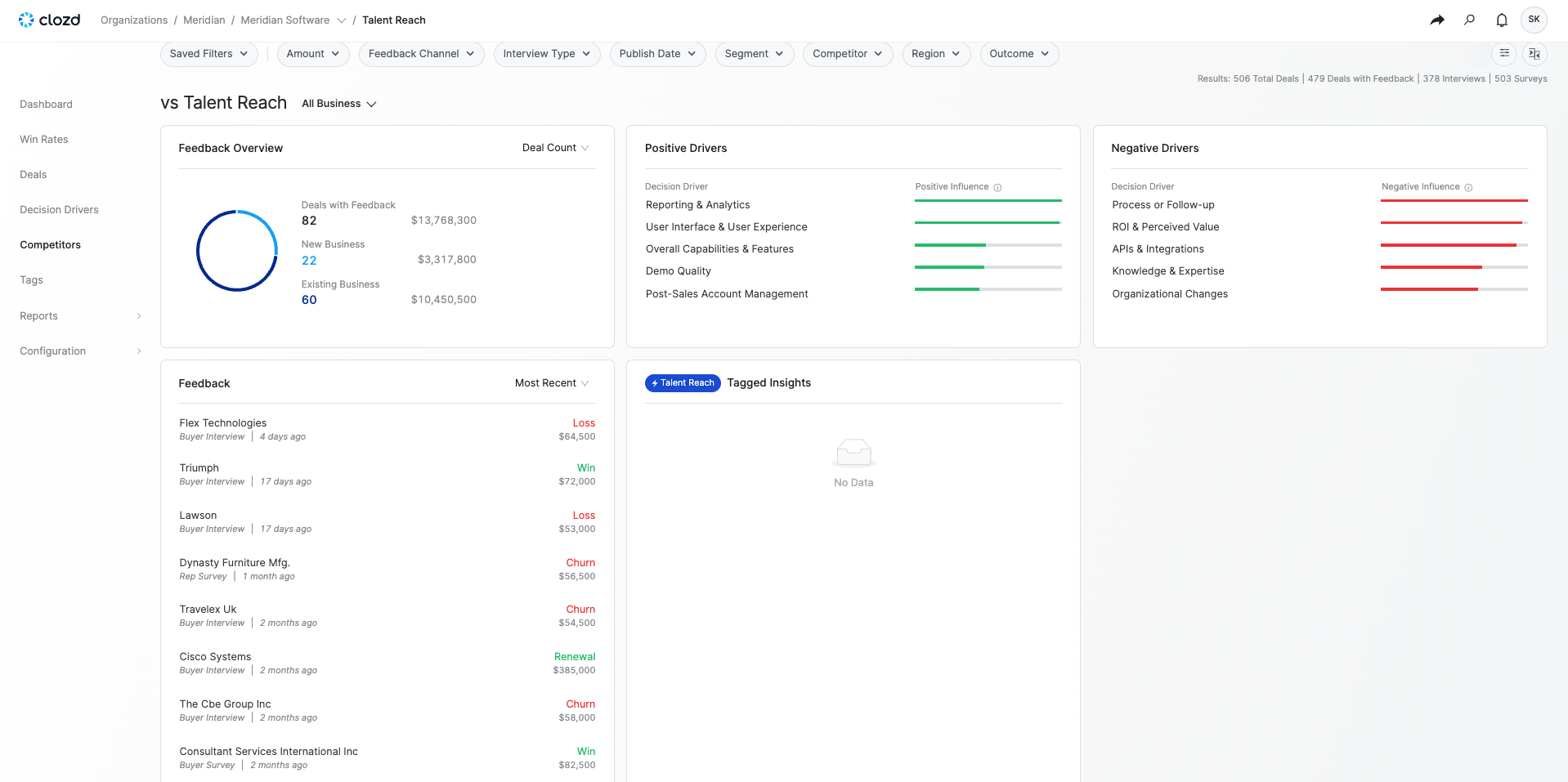
Task: Click the 378 Interviews result text
Action: point(1454,79)
